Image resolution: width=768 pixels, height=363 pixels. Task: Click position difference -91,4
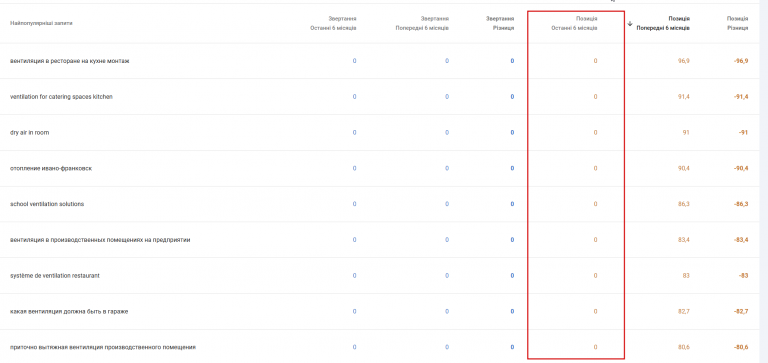pos(741,97)
